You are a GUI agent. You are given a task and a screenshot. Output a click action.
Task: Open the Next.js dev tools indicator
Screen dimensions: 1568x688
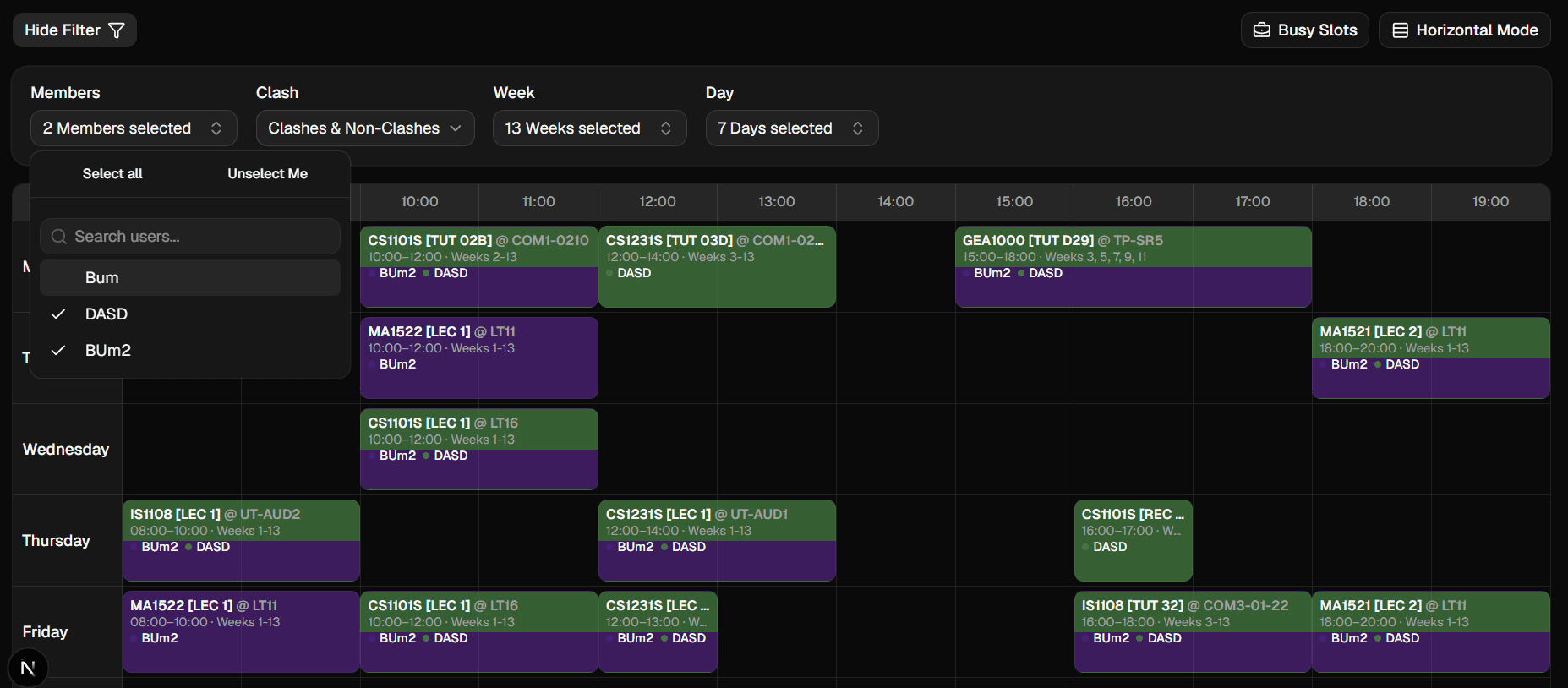point(28,668)
